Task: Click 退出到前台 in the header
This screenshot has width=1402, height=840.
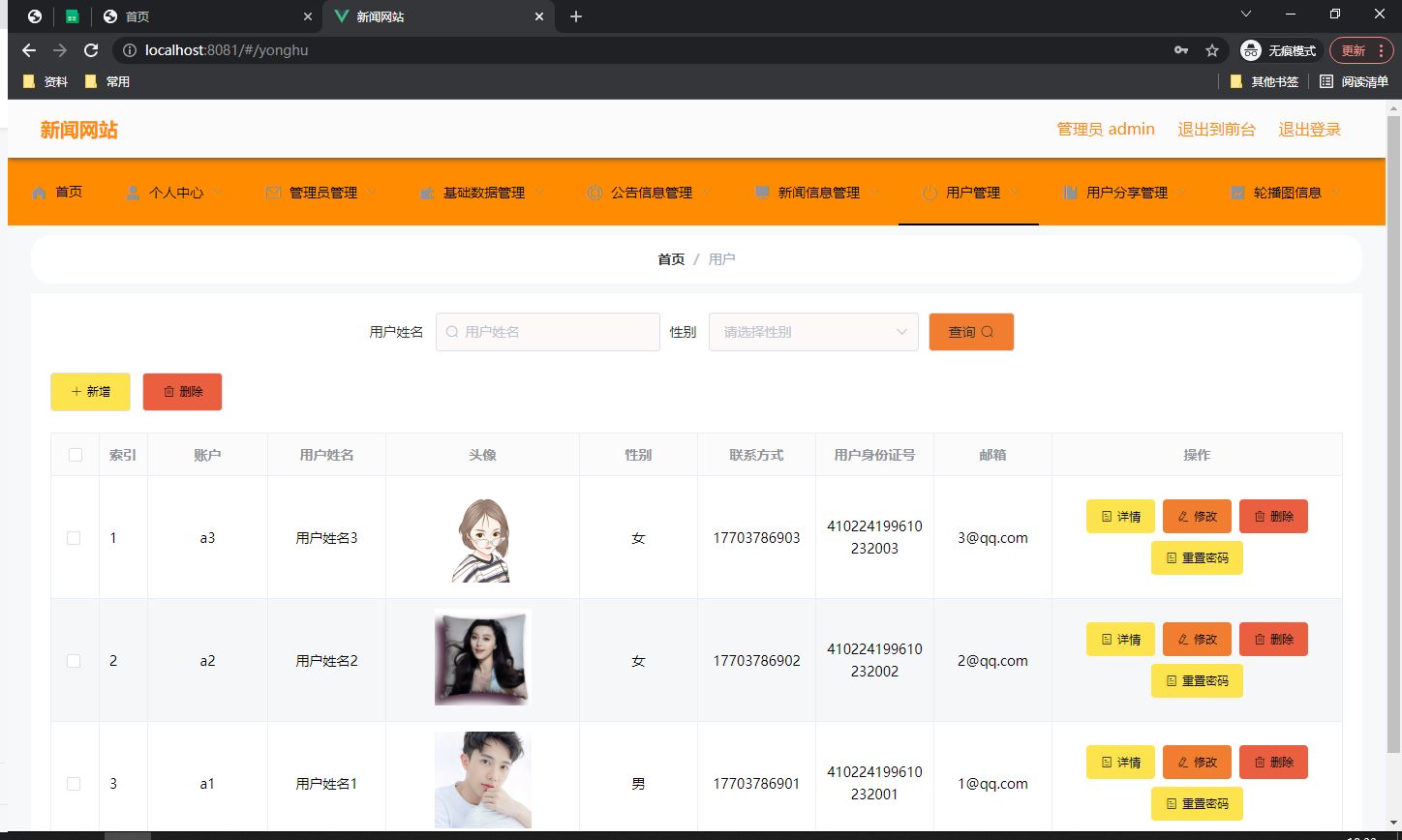Action: tap(1216, 129)
